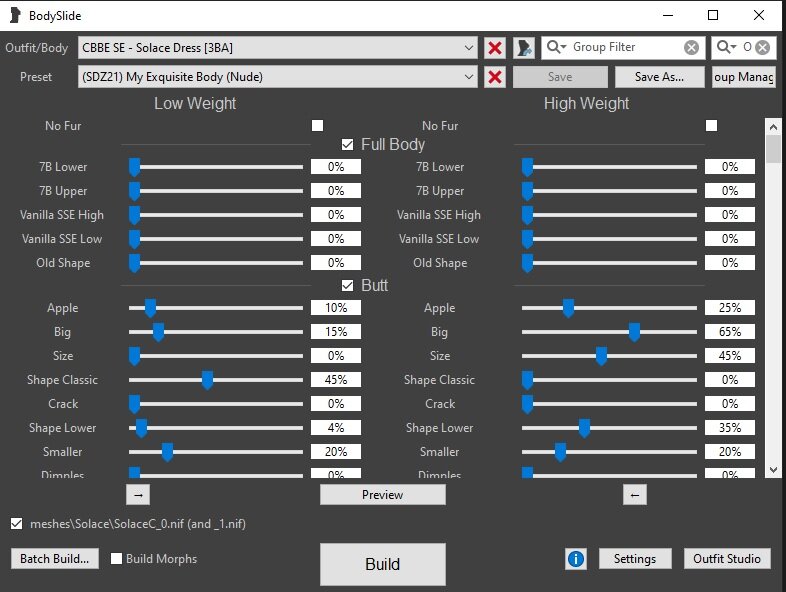Click Low Weight Smaller slider thumb
The width and height of the screenshot is (786, 592).
(167, 453)
